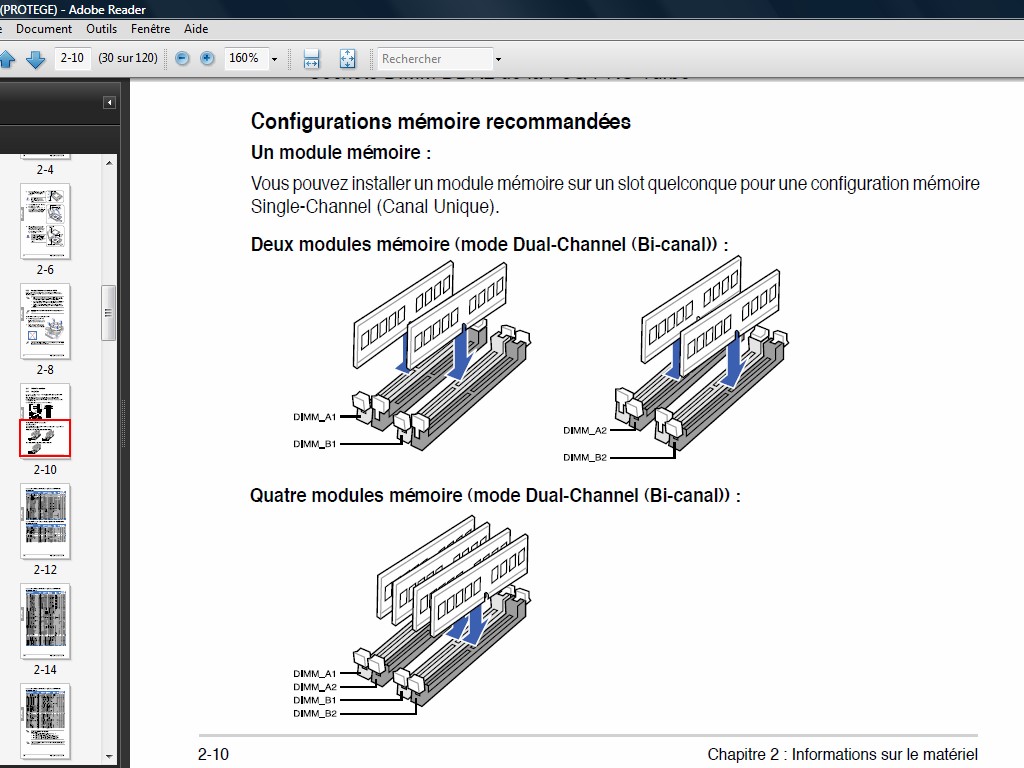1024x768 pixels.
Task: Open the 160% zoom level dropdown
Action: pyautogui.click(x=274, y=59)
